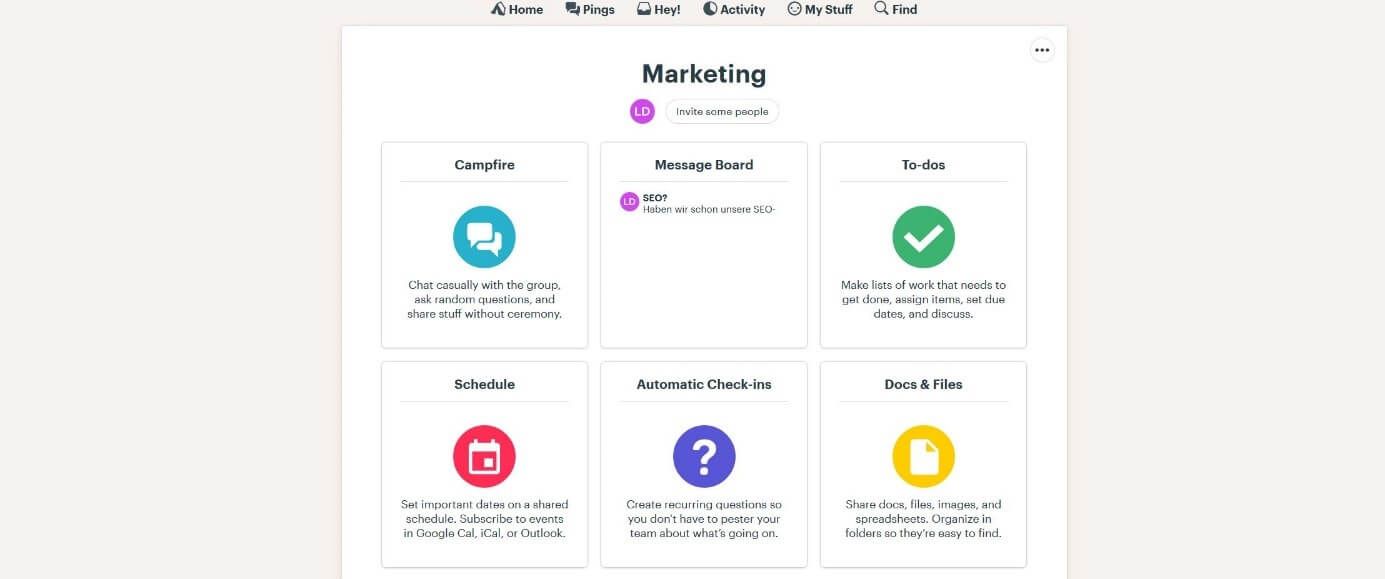Click the Invite some people button
Image resolution: width=1385 pixels, height=579 pixels.
click(722, 111)
